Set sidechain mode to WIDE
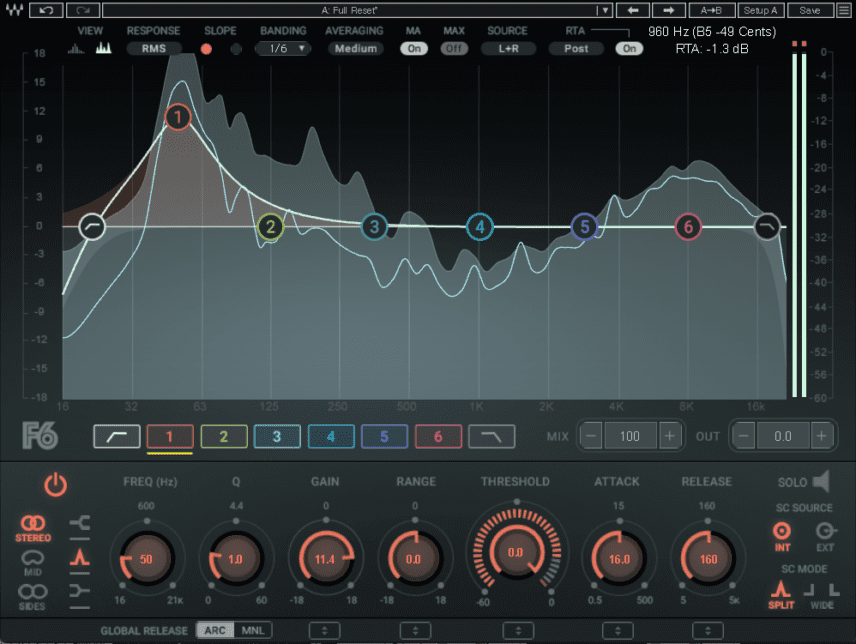Screen dimensions: 856x644 pyautogui.click(x=822, y=595)
